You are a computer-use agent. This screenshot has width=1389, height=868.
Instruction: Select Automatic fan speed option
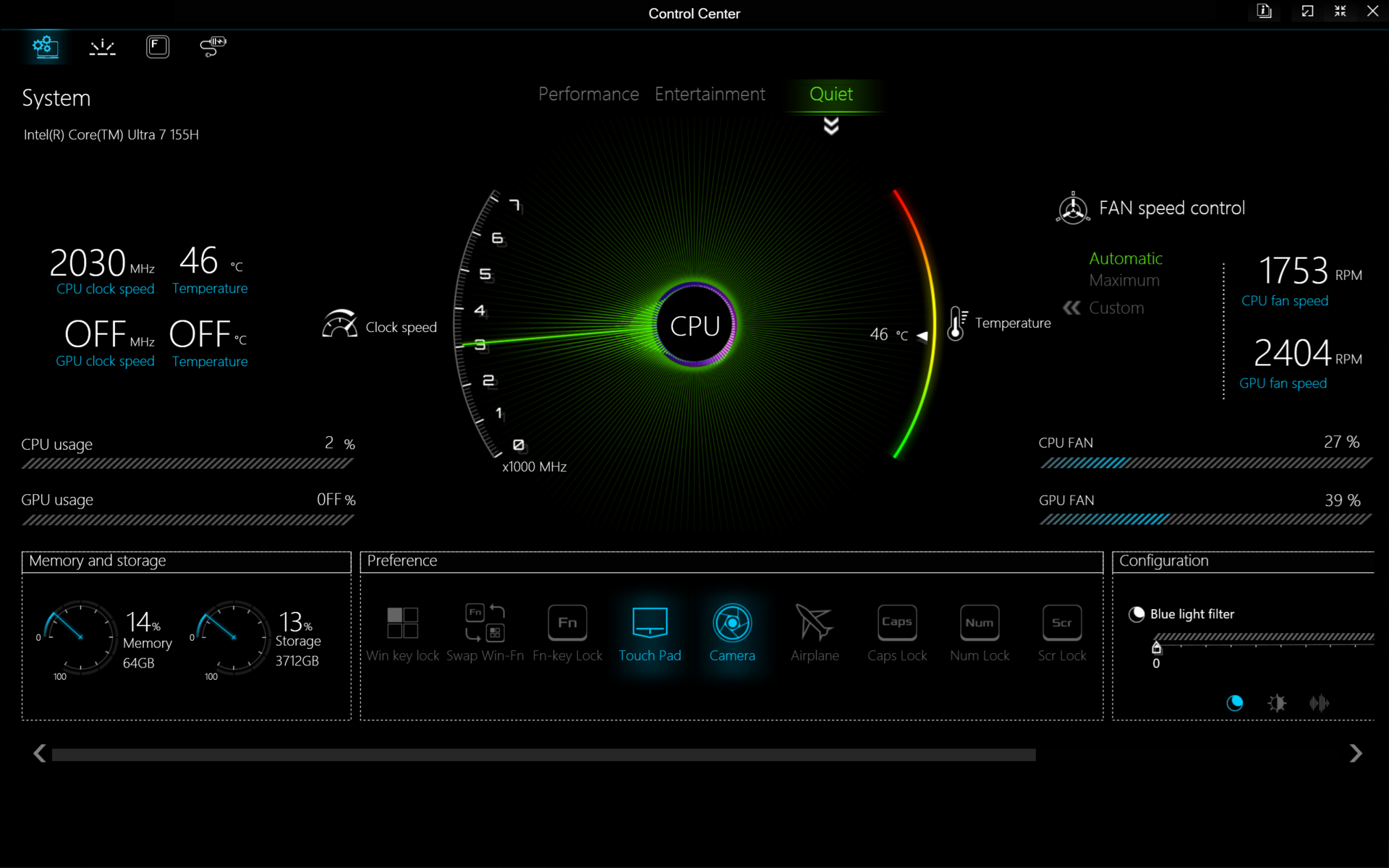coord(1126,258)
